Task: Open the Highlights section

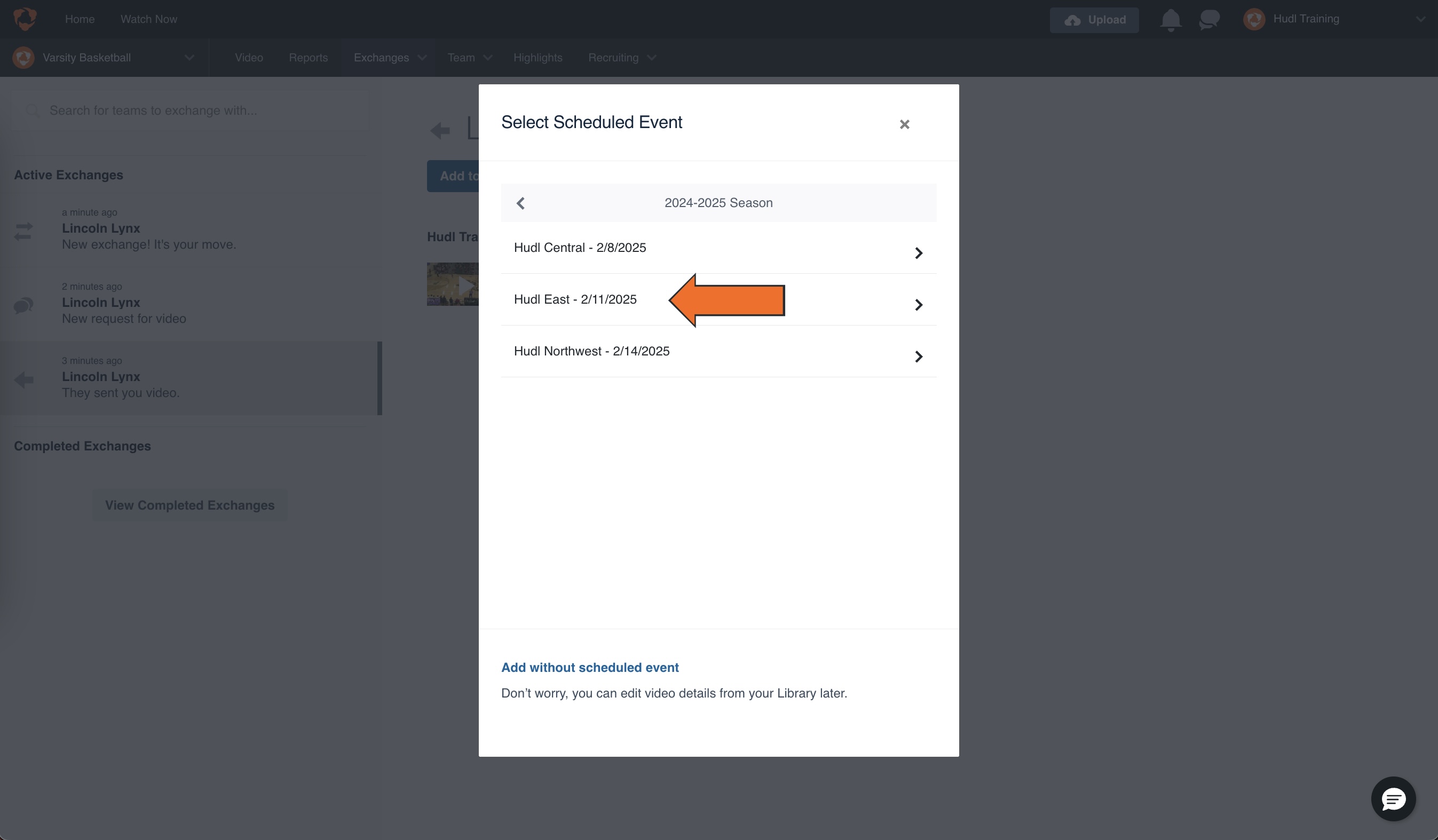Action: tap(537, 57)
